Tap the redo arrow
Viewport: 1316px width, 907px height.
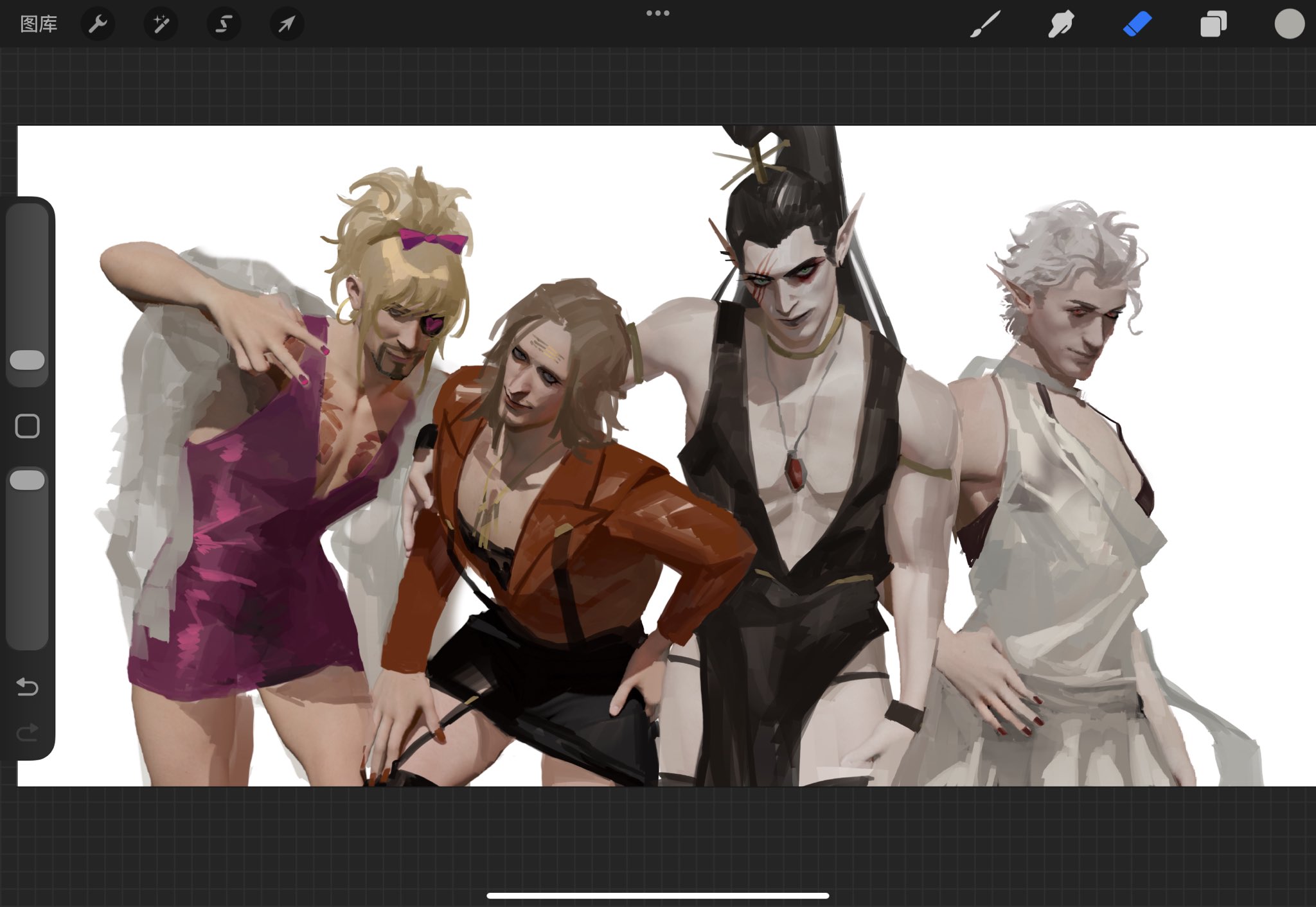[x=28, y=732]
